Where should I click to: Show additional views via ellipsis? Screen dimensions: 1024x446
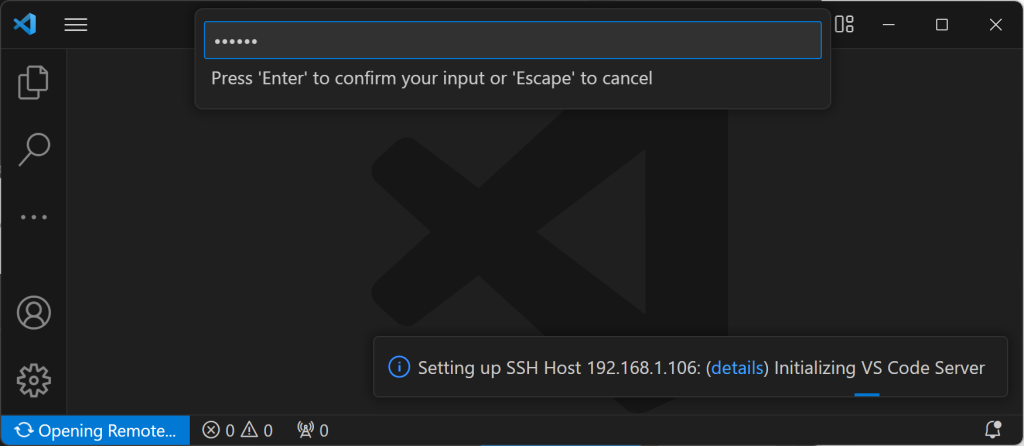pyautogui.click(x=34, y=216)
